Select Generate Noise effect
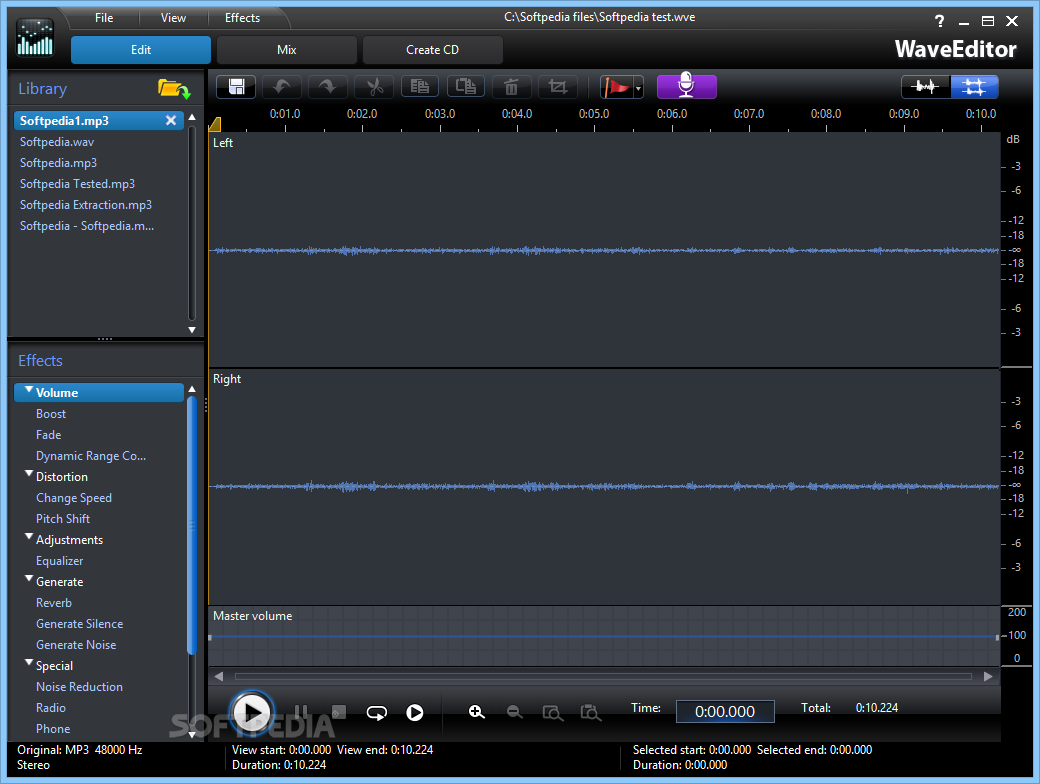Viewport: 1040px width, 784px height. (76, 645)
